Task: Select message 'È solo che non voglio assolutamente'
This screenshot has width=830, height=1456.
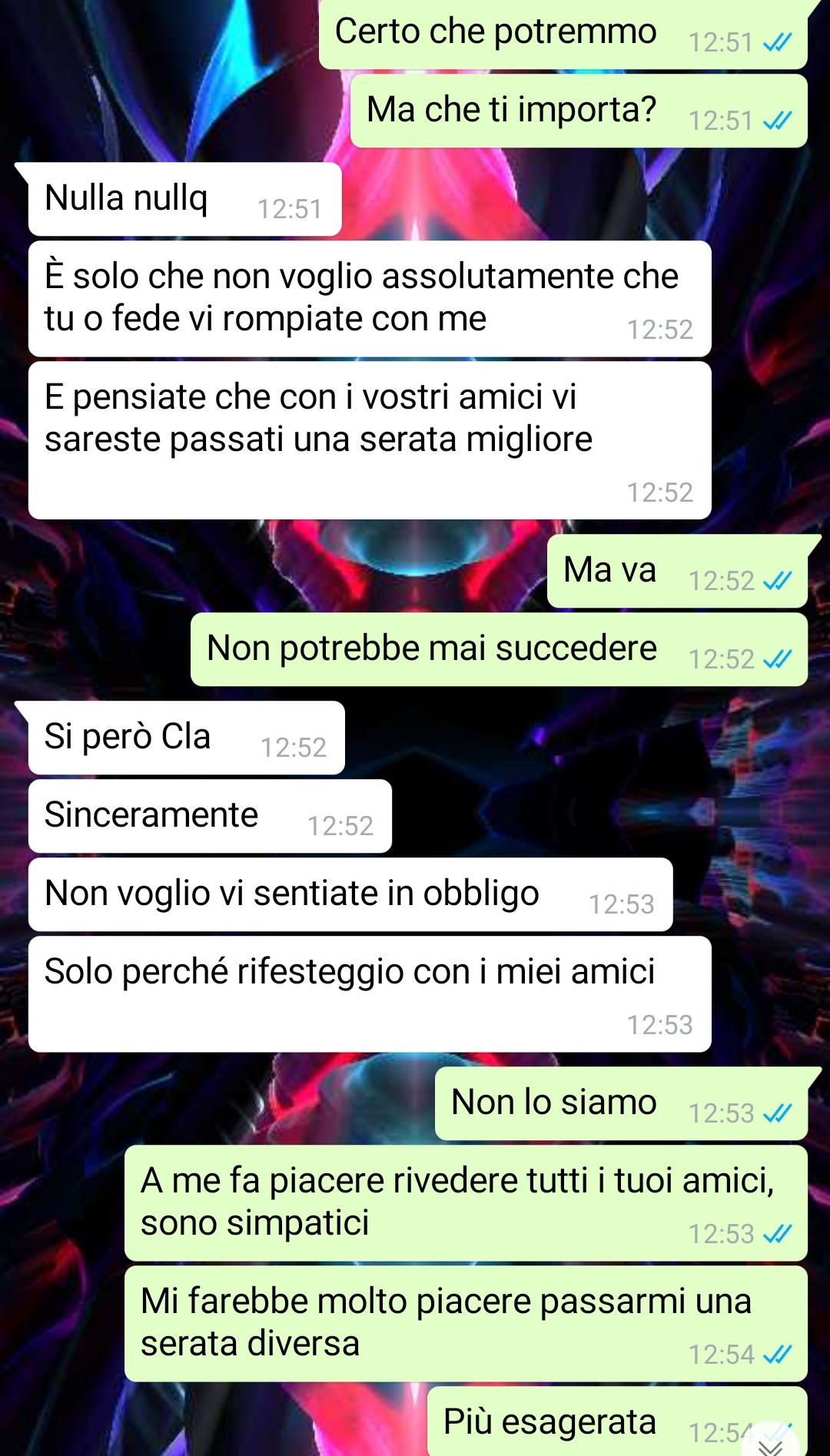Action: point(370,299)
